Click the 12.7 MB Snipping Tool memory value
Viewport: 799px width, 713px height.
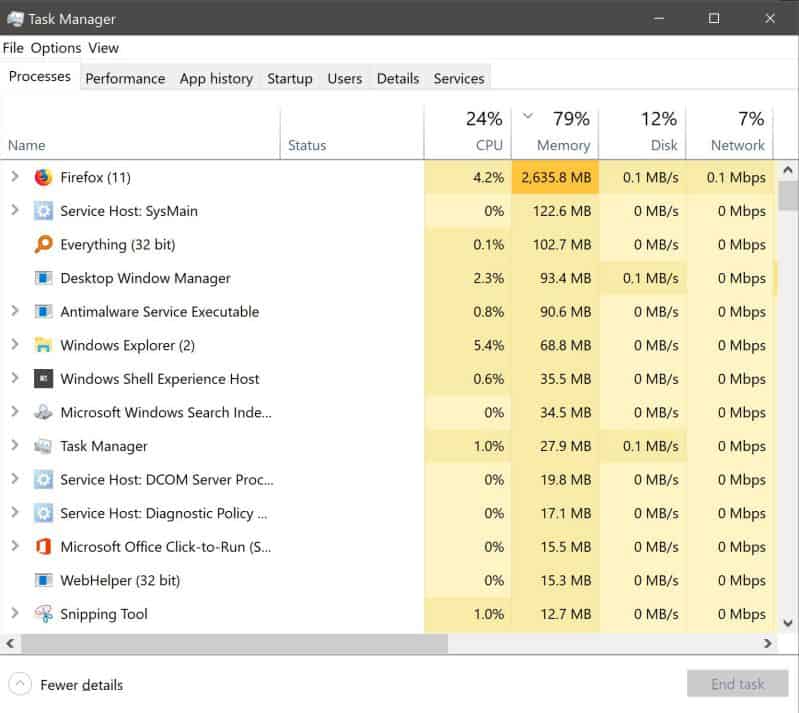(566, 614)
